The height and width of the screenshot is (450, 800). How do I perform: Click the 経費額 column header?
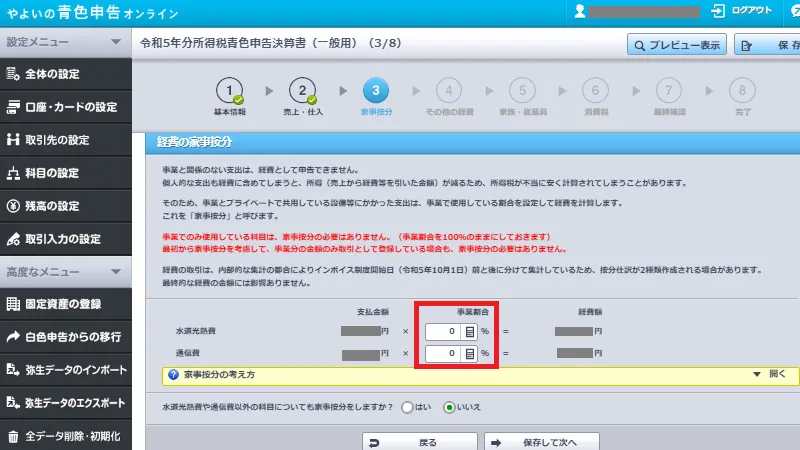590,312
